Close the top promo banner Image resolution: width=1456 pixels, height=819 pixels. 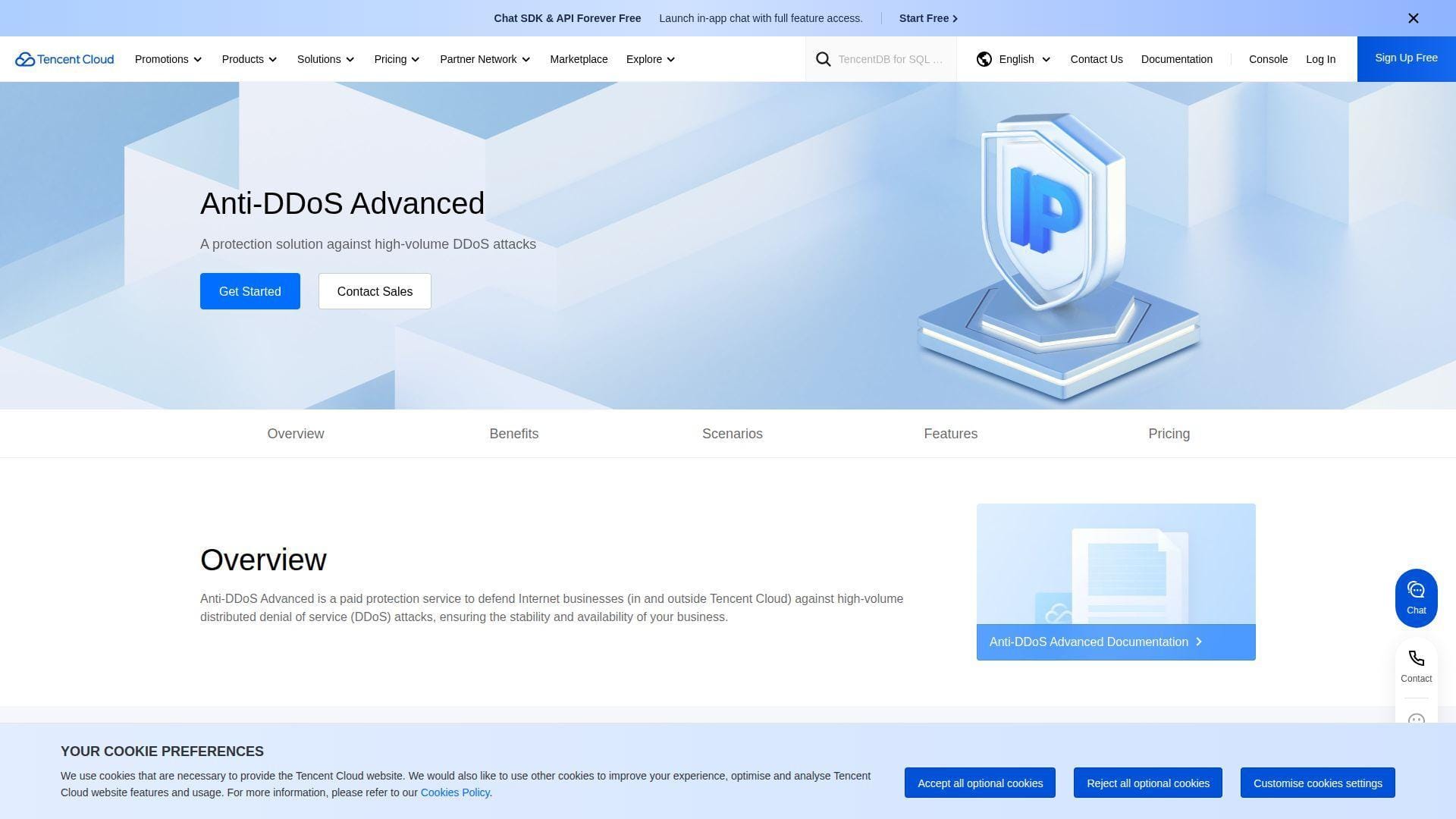[1414, 18]
